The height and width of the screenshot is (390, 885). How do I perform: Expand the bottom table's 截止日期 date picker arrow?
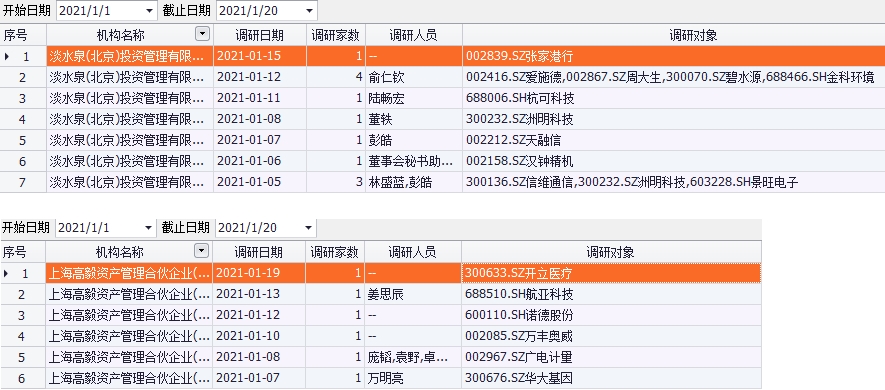(x=308, y=228)
